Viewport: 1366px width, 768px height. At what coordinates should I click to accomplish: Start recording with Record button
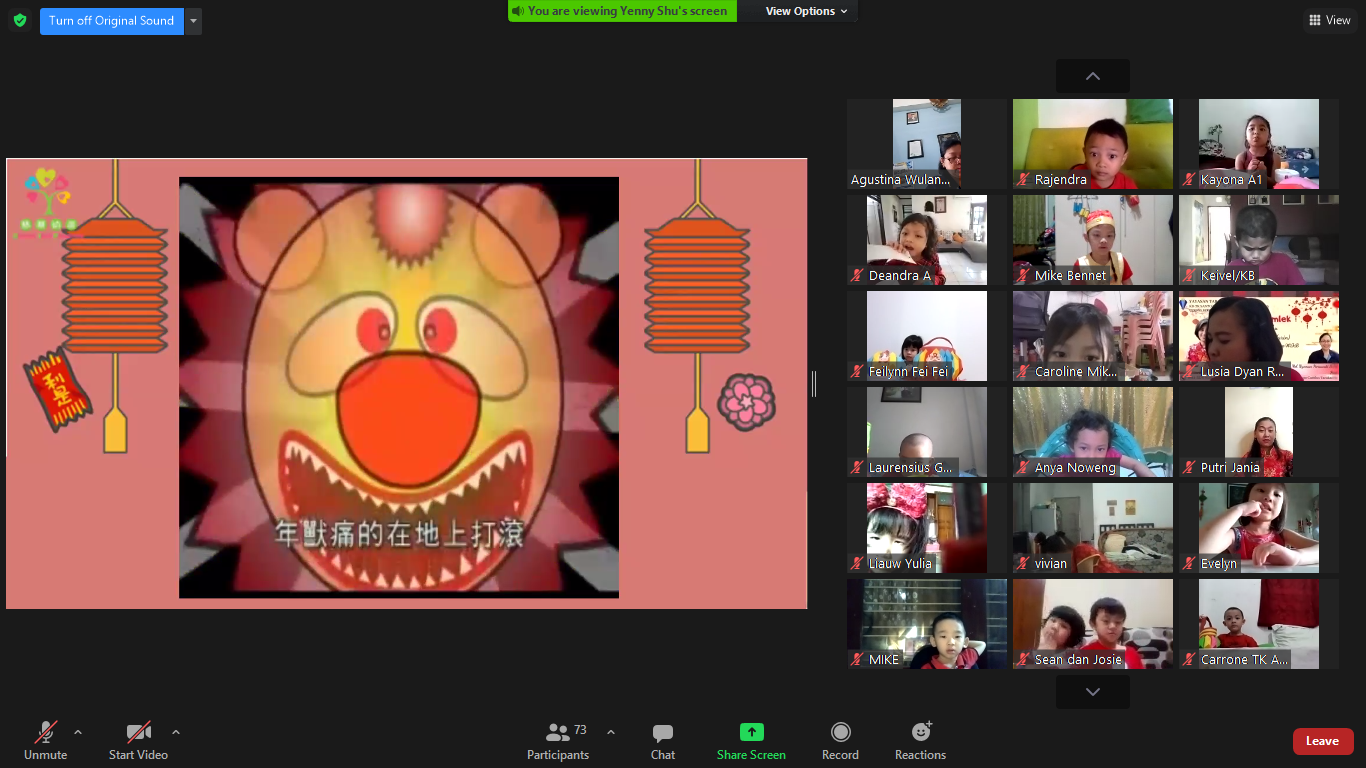click(840, 741)
